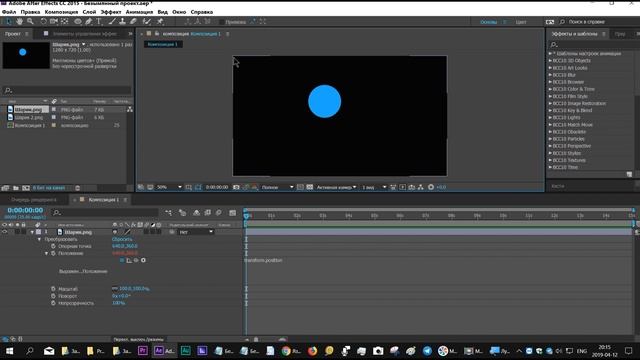The width and height of the screenshot is (640, 360).
Task: Click interpret footage icon in project panel
Action: pos(5,188)
